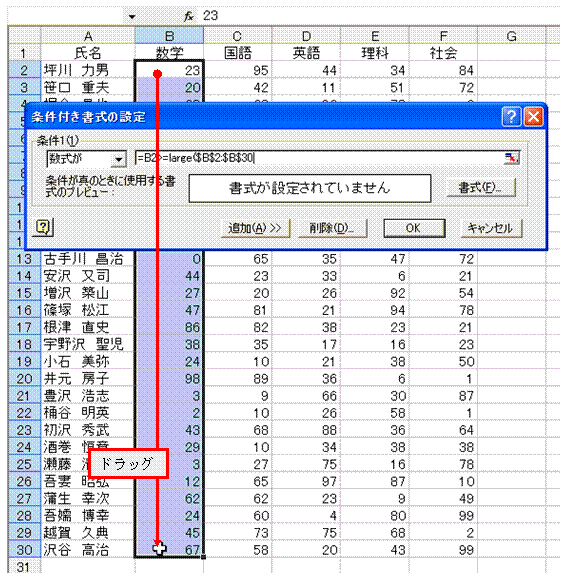
Task: Click the formula bar showing 23
Action: click(379, 16)
